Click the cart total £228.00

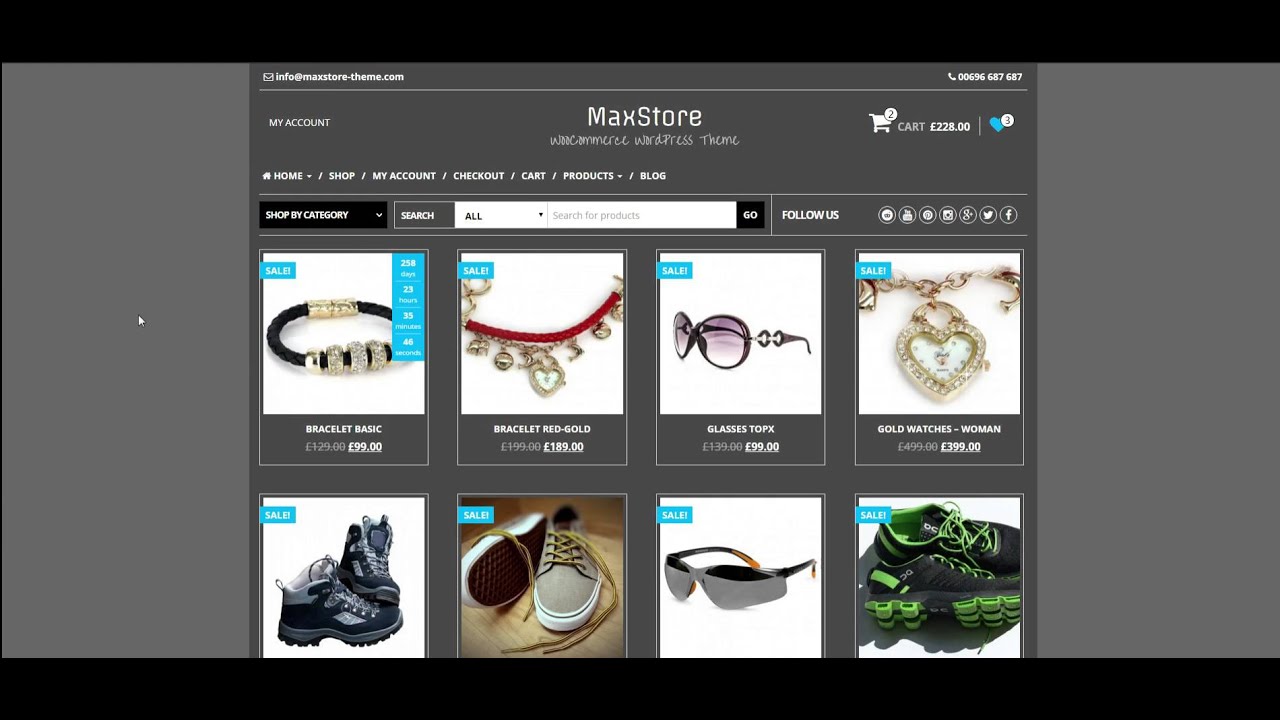click(x=950, y=127)
